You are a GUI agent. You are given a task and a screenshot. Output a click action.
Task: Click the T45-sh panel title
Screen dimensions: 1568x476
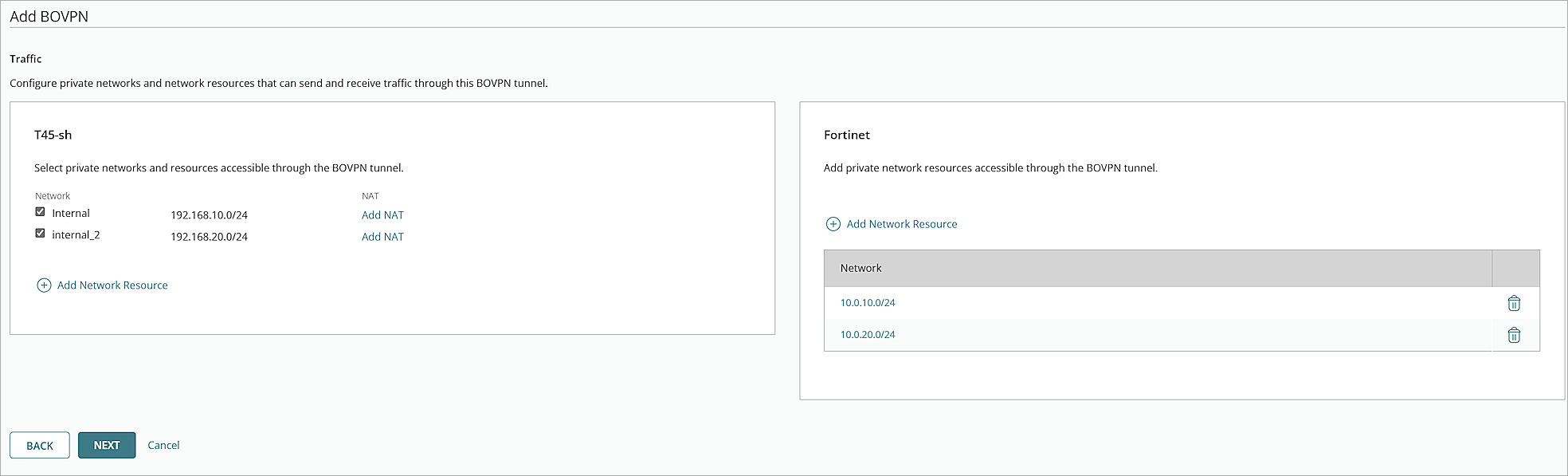point(53,135)
